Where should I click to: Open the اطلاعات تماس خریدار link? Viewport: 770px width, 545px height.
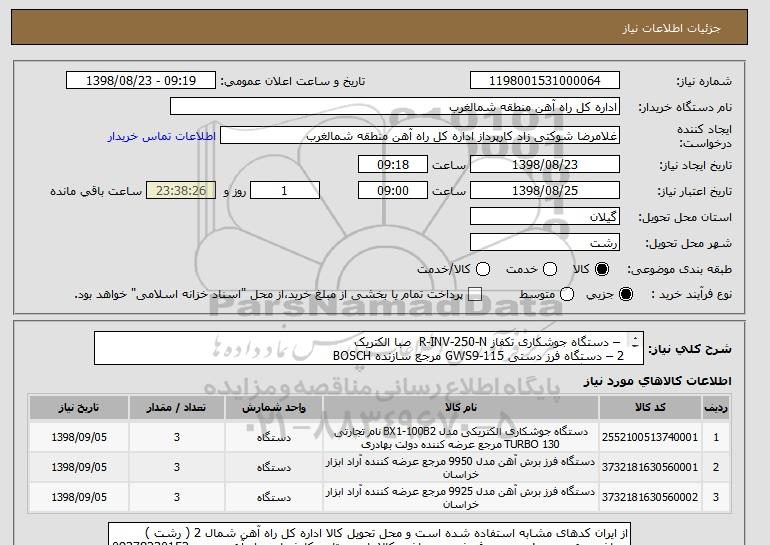tap(162, 136)
